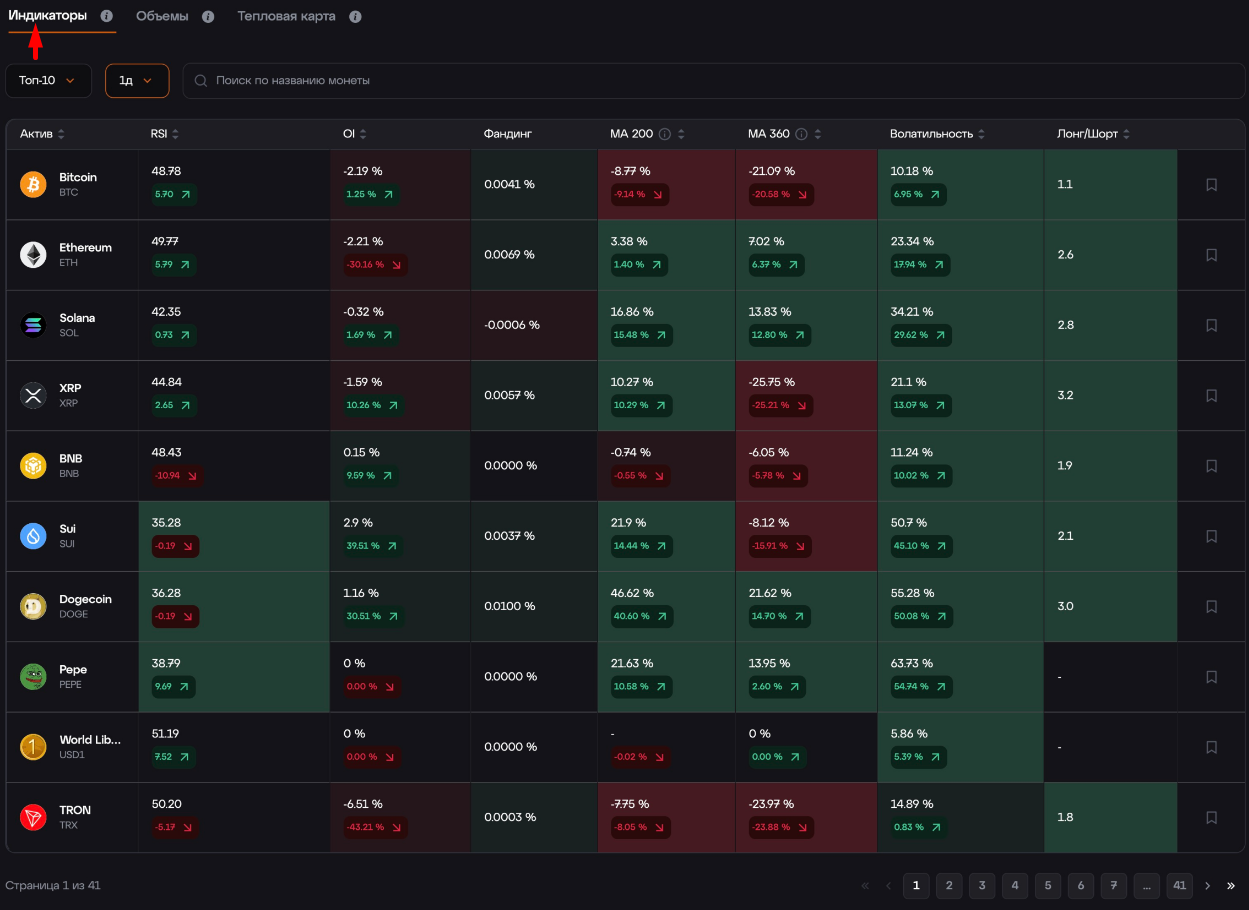This screenshot has height=910, width=1249.
Task: Switch to the Индикаторы tab
Action: click(x=48, y=16)
